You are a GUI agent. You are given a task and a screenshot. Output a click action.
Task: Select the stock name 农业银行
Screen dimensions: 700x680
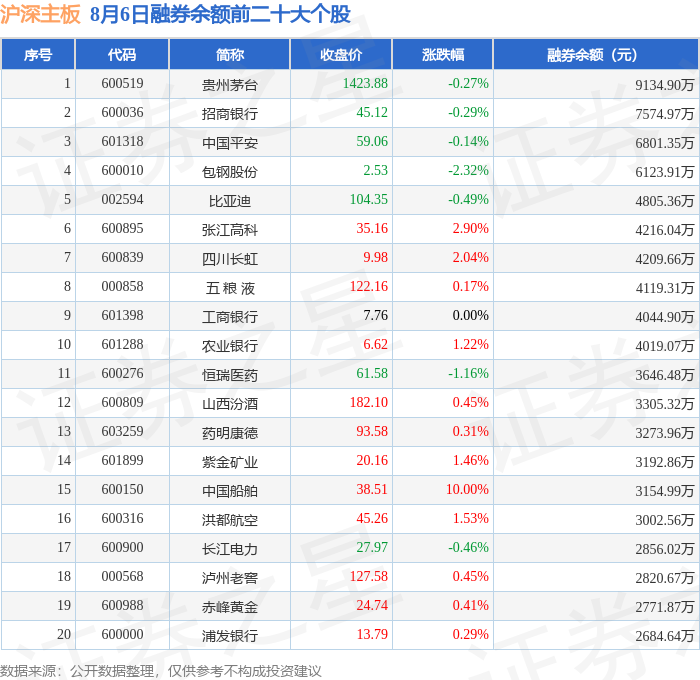(x=229, y=346)
